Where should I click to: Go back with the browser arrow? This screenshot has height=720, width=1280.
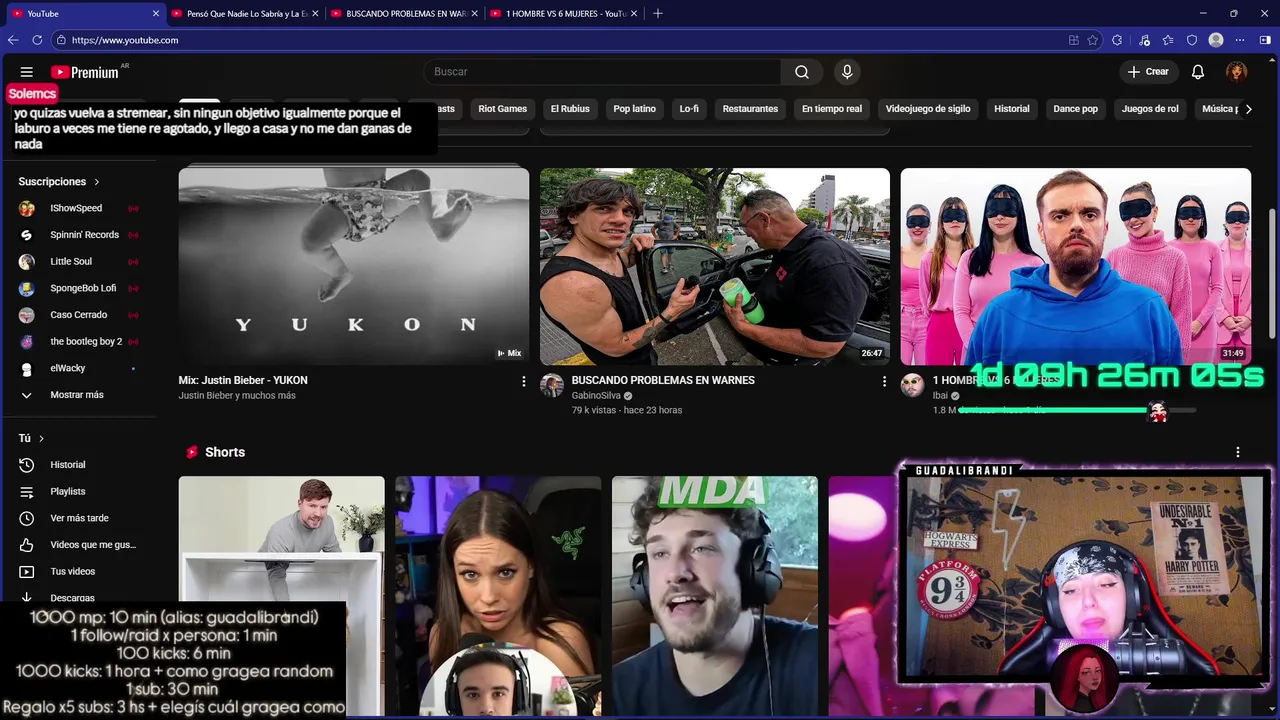pos(13,40)
